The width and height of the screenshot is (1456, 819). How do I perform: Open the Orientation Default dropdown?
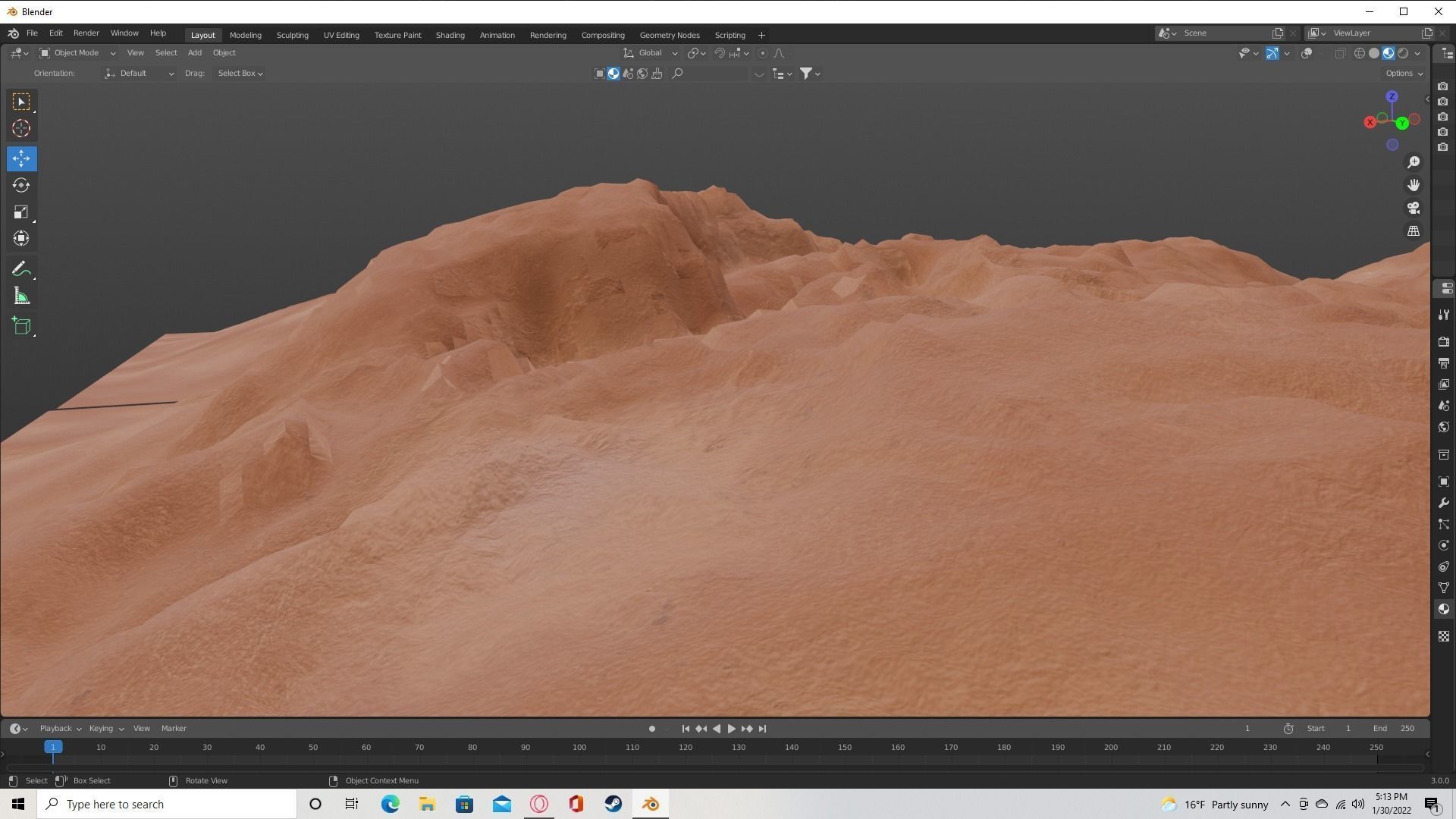tap(140, 74)
